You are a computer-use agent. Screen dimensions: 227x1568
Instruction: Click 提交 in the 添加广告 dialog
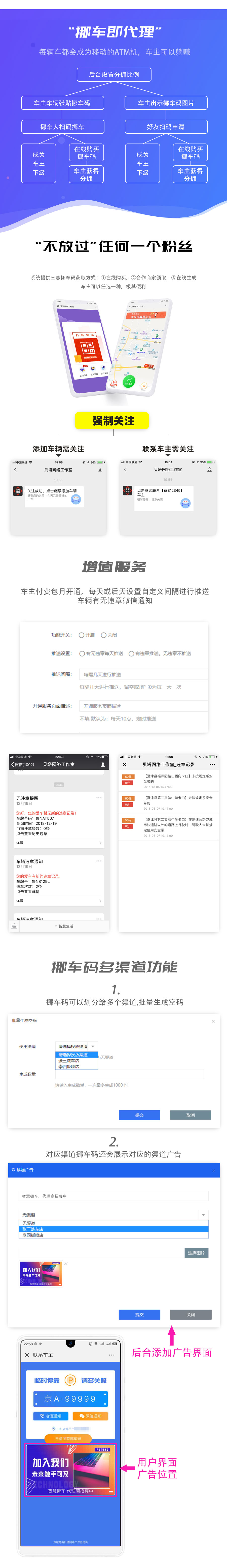(x=139, y=1315)
